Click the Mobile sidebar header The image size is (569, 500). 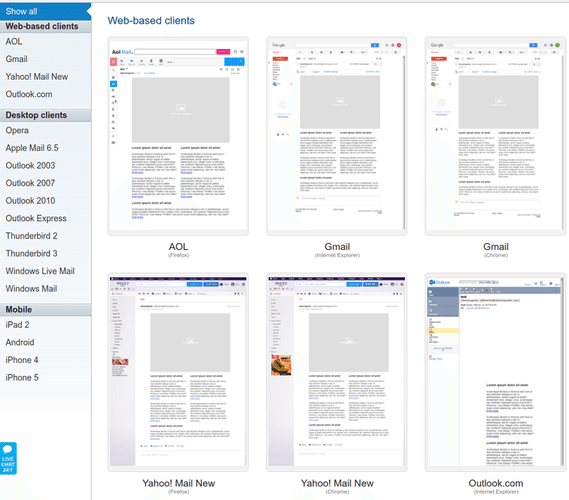pos(45,310)
